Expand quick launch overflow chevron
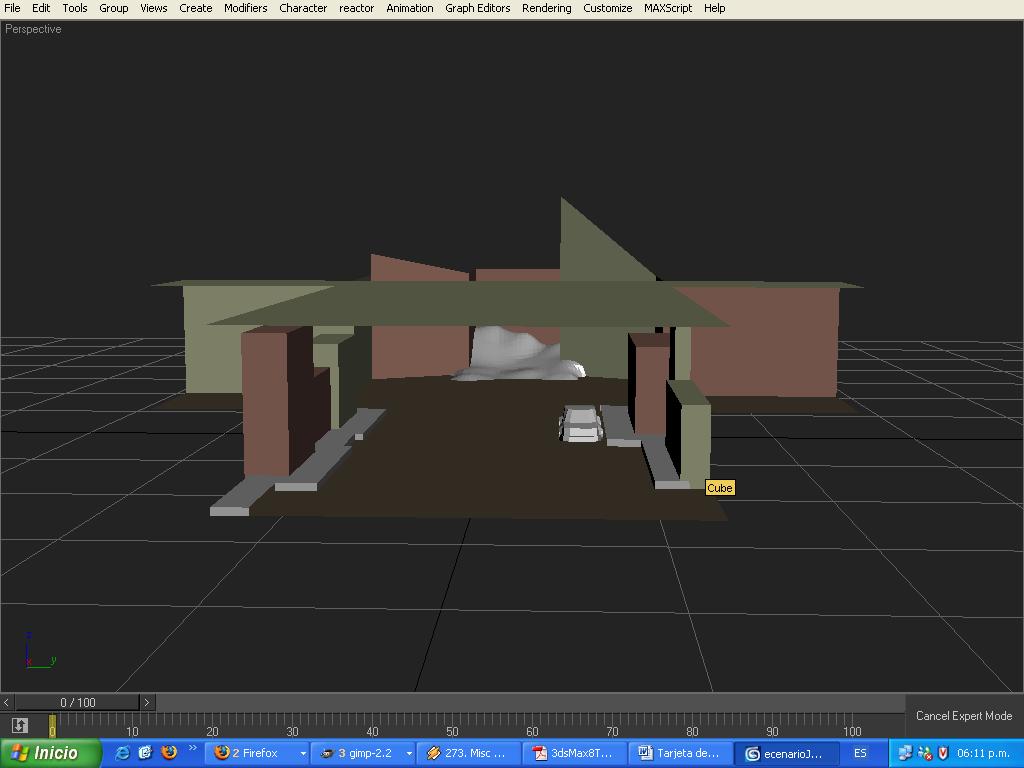The width and height of the screenshot is (1024, 768). pyautogui.click(x=192, y=748)
